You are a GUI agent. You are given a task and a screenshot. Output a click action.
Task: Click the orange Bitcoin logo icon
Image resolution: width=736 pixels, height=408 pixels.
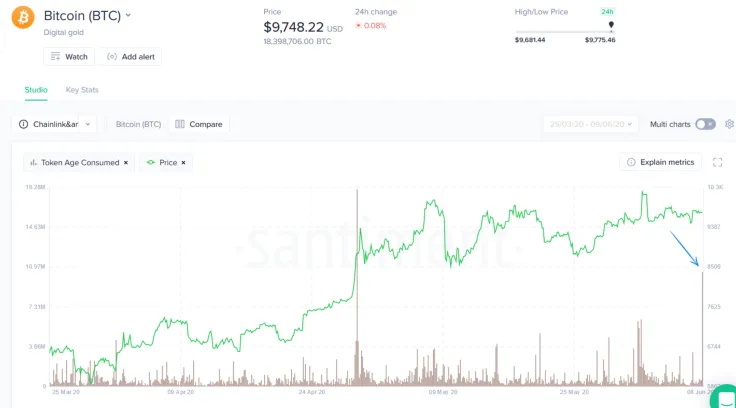[x=23, y=17]
